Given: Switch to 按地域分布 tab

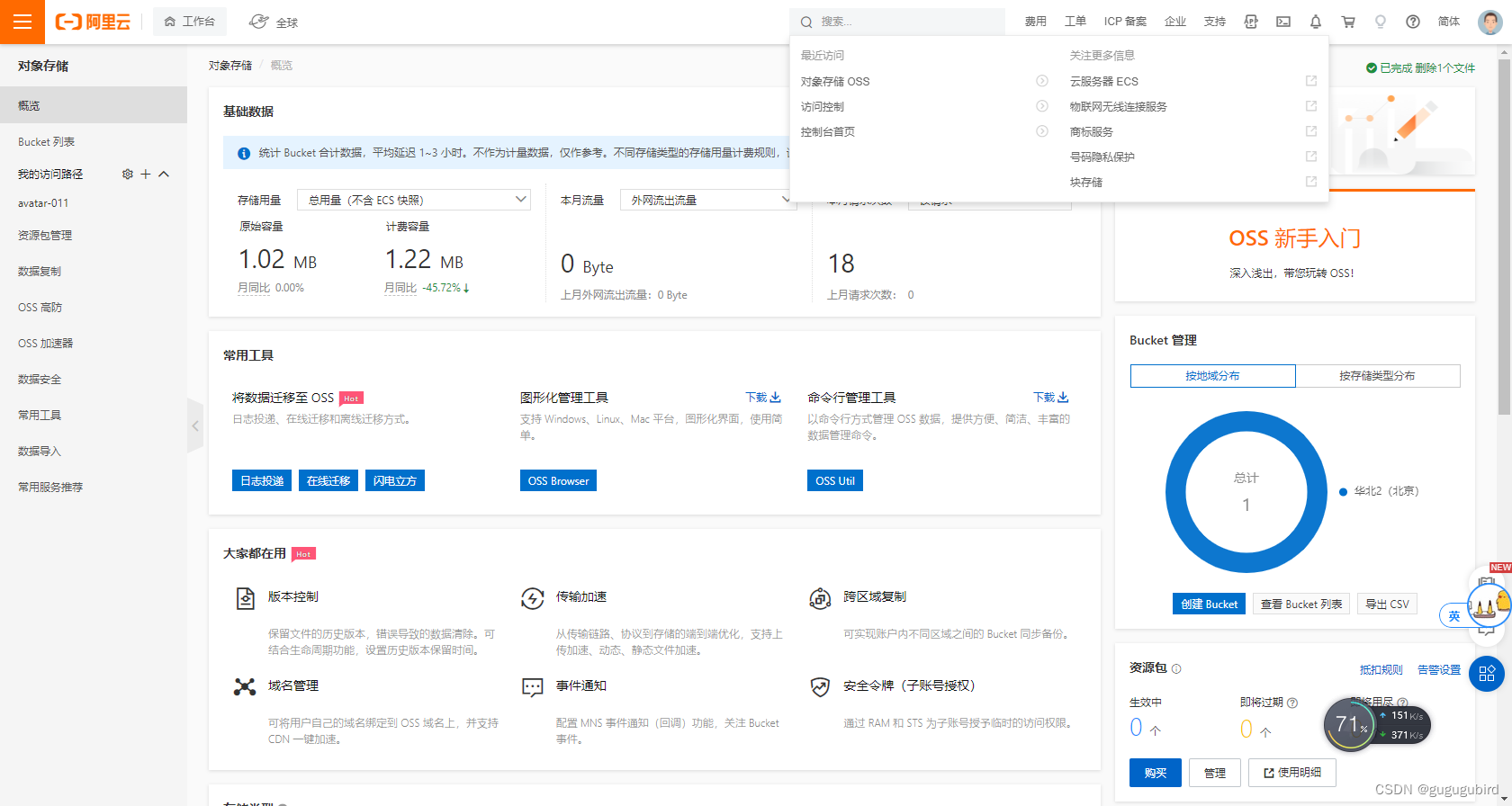Looking at the screenshot, I should tap(1213, 376).
